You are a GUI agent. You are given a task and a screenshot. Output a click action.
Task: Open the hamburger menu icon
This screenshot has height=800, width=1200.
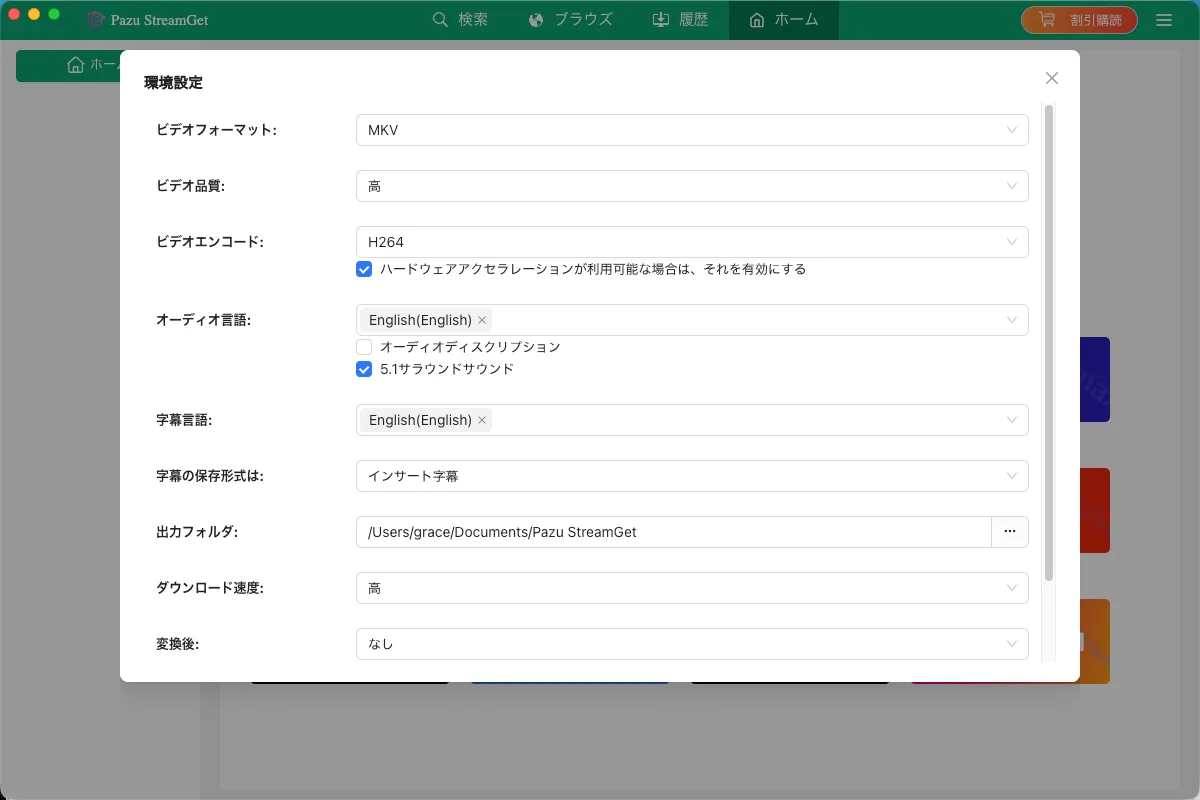point(1164,19)
